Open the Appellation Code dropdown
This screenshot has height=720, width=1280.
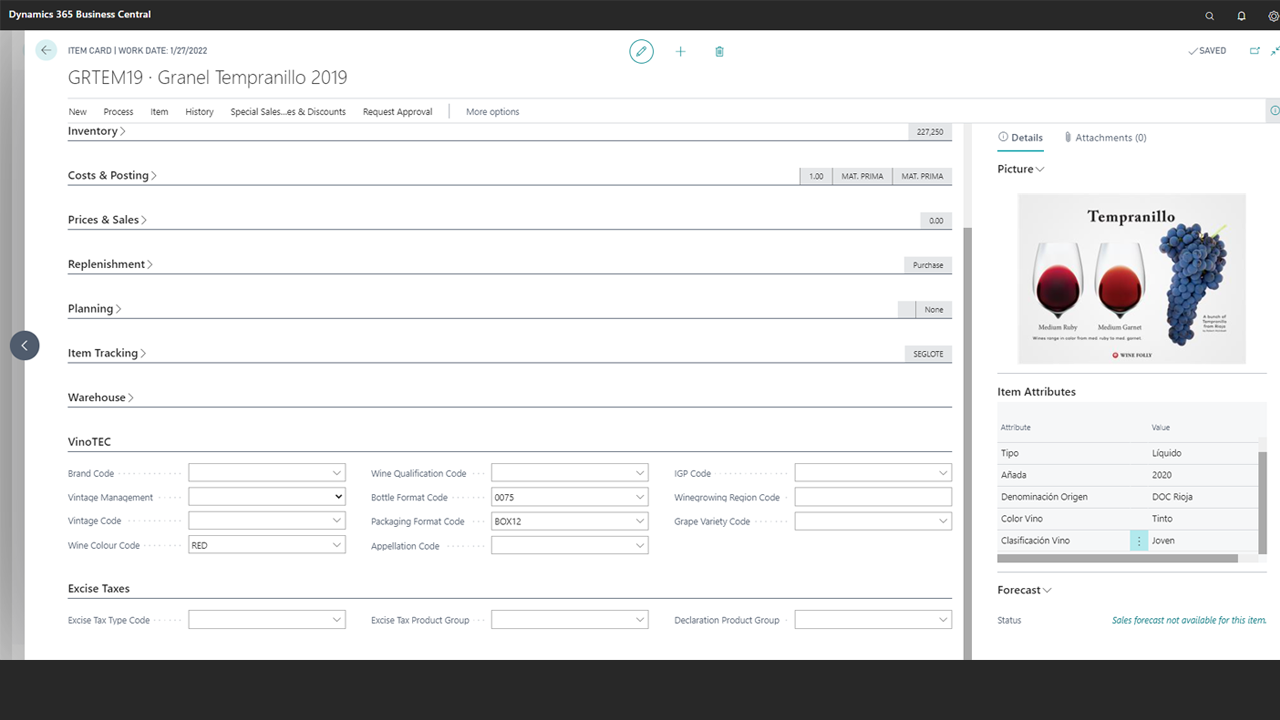tap(639, 546)
